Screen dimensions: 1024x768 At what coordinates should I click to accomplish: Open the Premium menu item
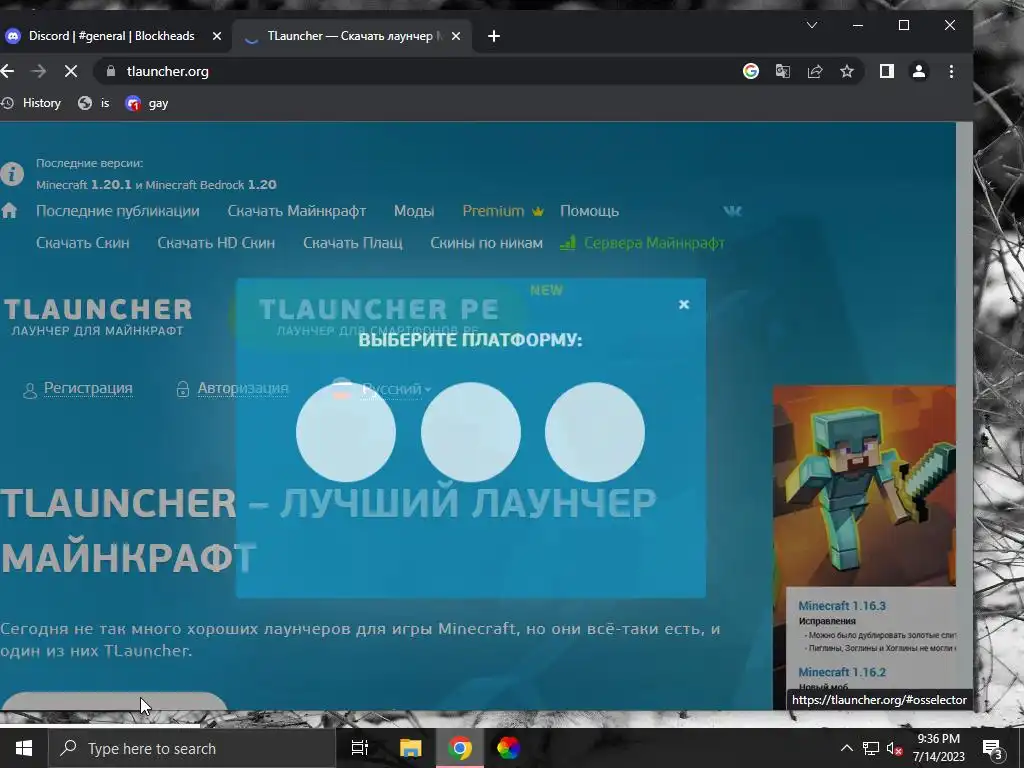tap(503, 211)
